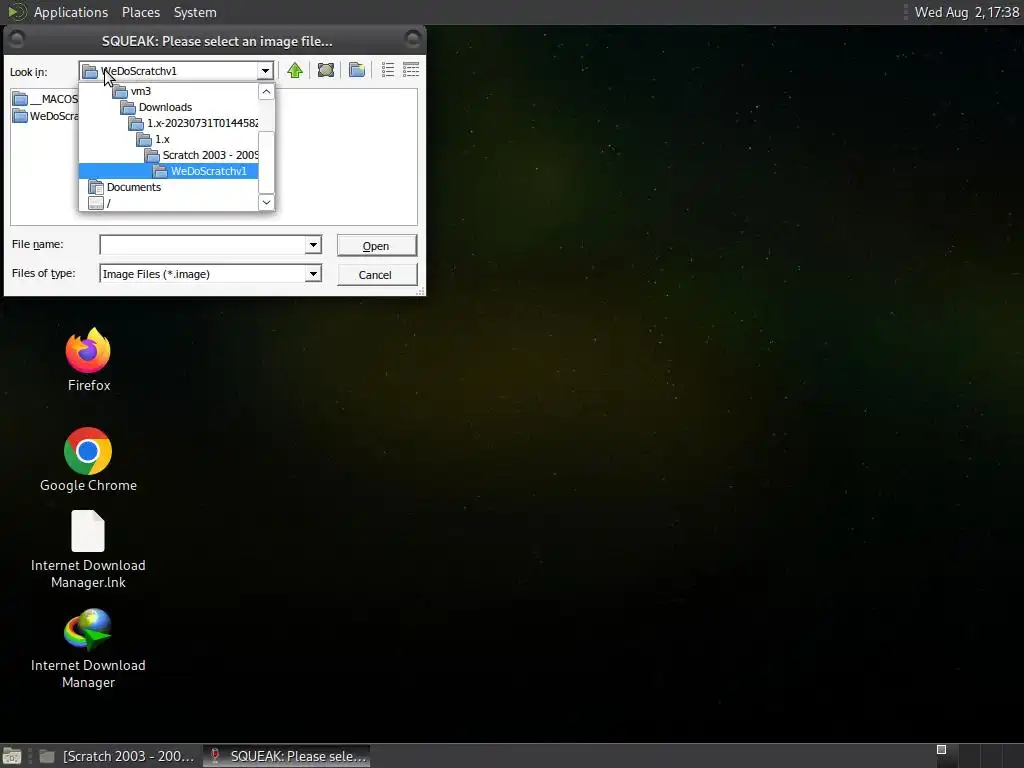
Task: Open the Places menu
Action: [141, 12]
